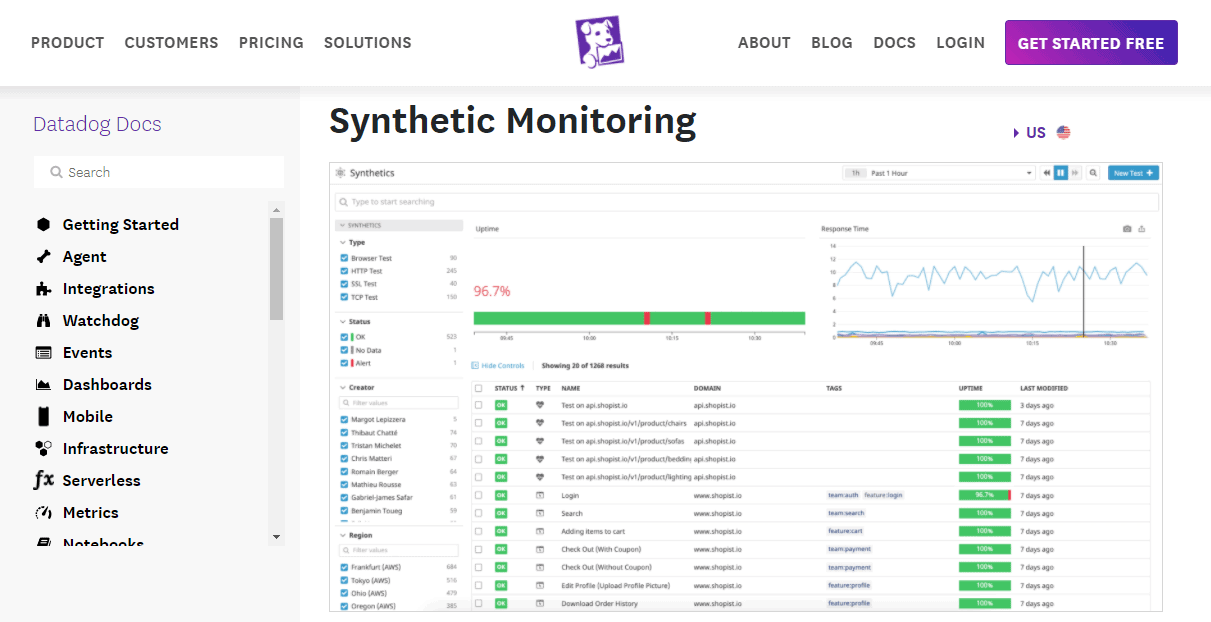Click the Getting Started hexagon icon
1211x622 pixels.
point(43,225)
